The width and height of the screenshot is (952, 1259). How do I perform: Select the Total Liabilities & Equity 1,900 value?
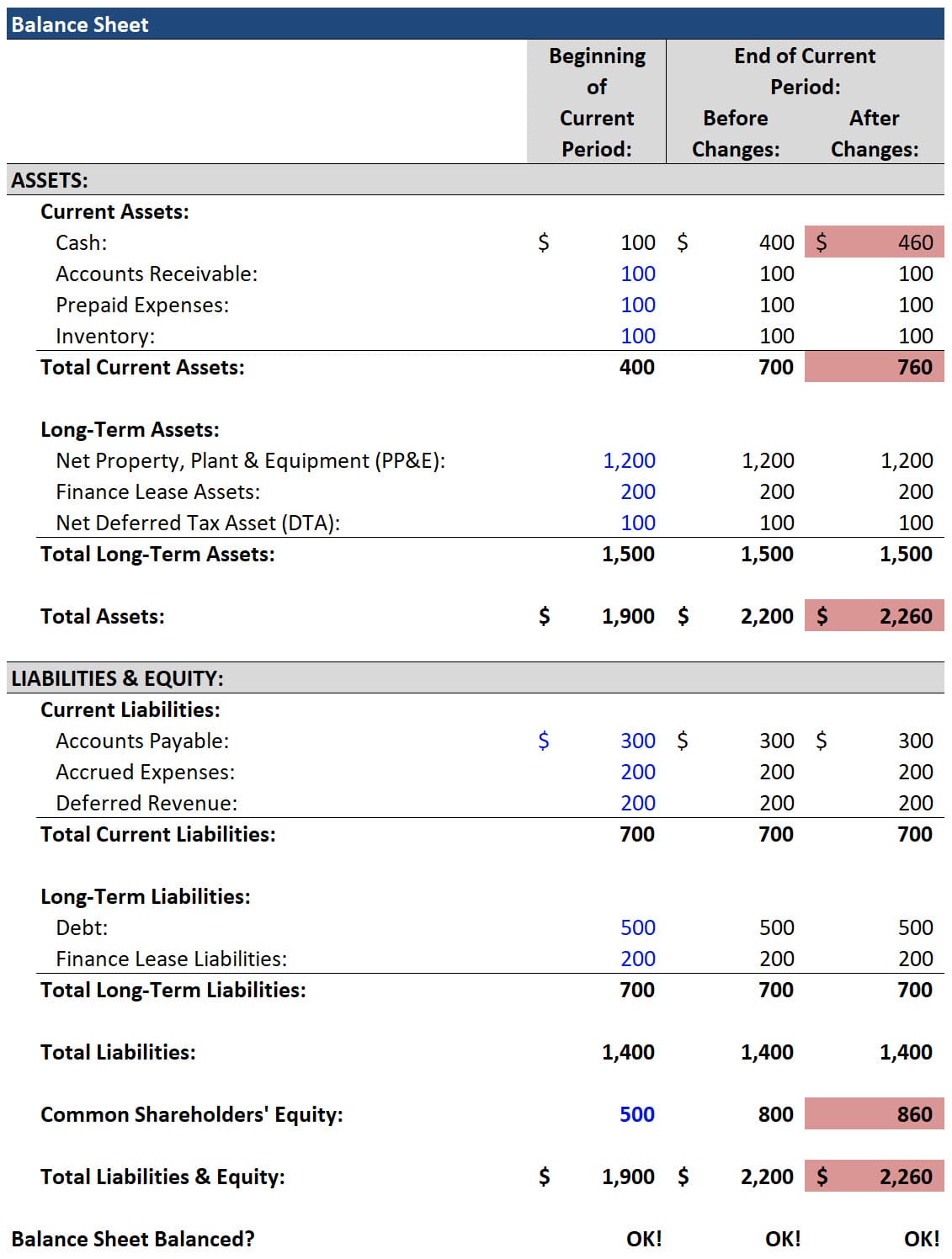pos(630,1177)
